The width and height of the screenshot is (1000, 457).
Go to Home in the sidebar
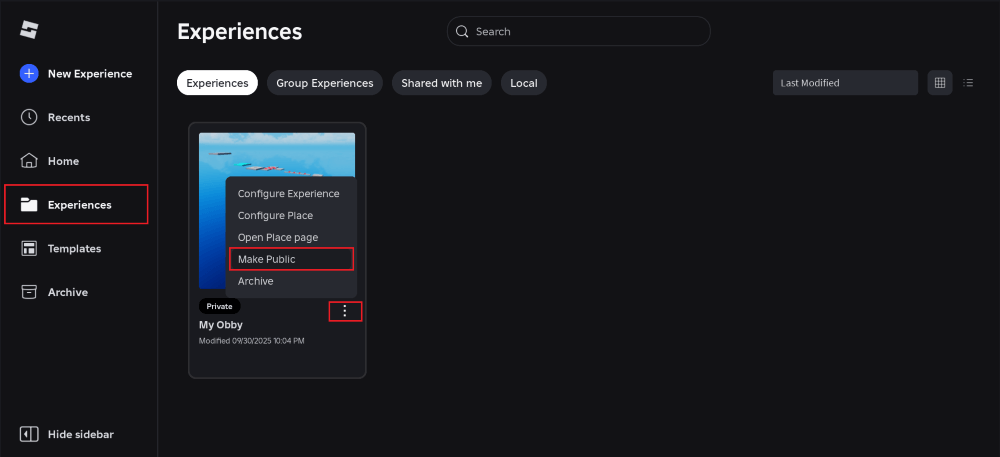click(62, 161)
